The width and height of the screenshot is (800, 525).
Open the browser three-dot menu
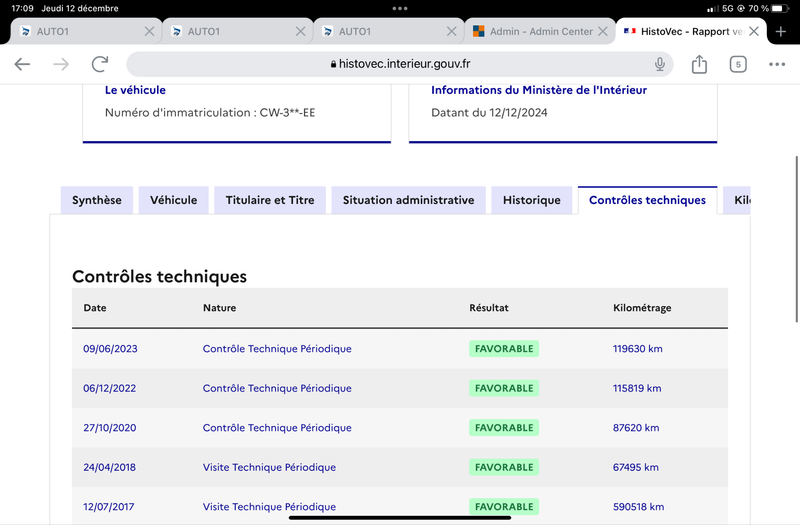pyautogui.click(x=777, y=64)
